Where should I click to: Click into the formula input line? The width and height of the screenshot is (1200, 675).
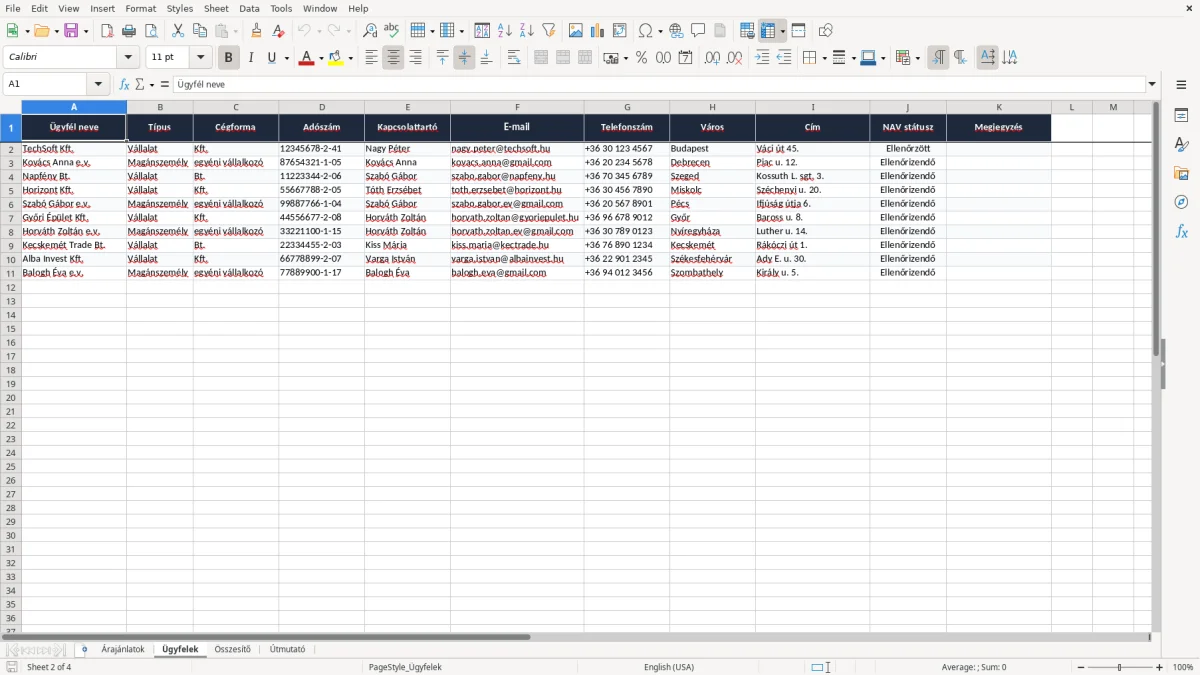point(658,85)
